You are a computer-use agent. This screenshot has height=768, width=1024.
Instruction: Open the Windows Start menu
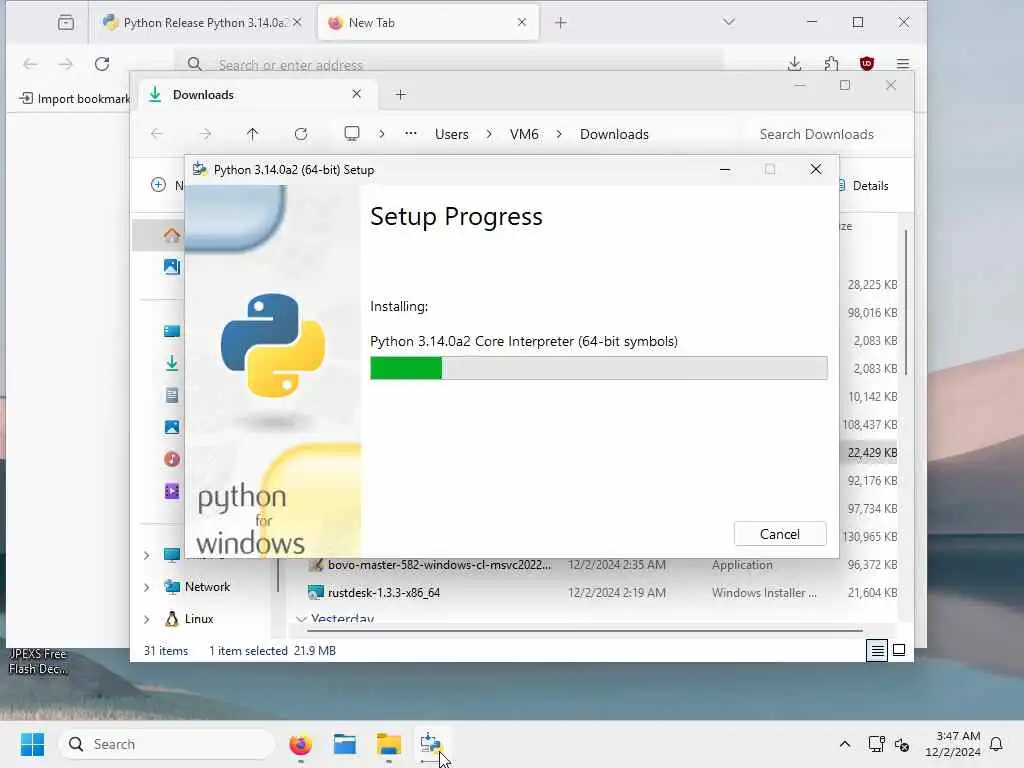point(32,744)
